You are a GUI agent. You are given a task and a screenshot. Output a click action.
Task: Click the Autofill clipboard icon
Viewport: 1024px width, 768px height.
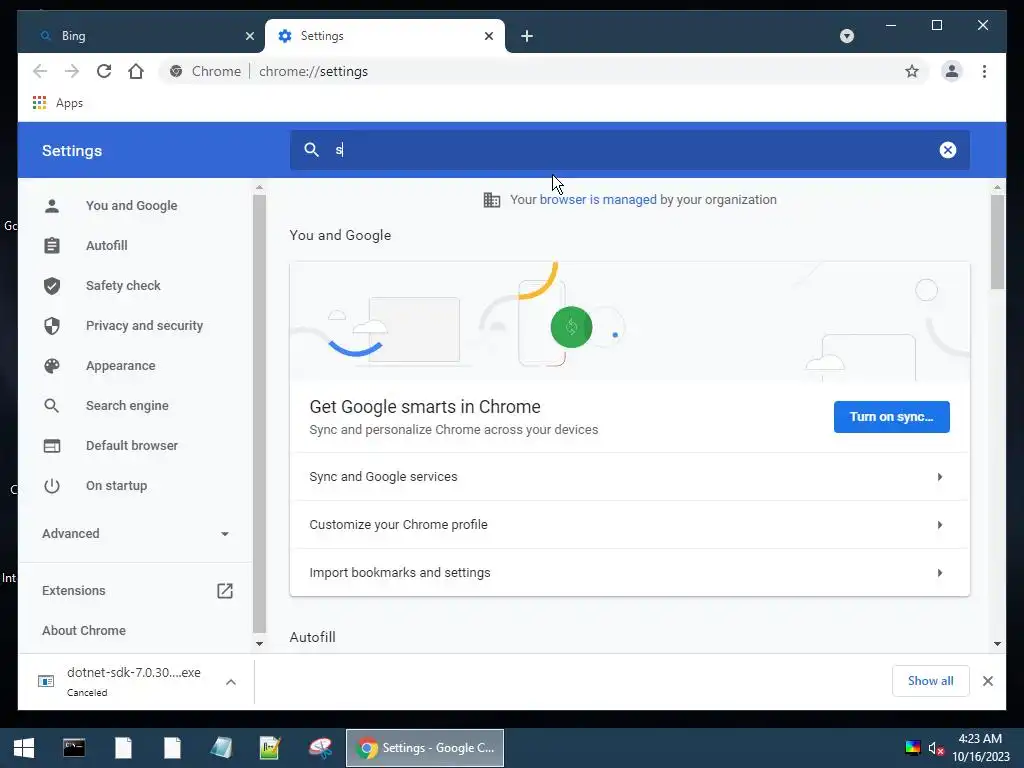point(52,246)
